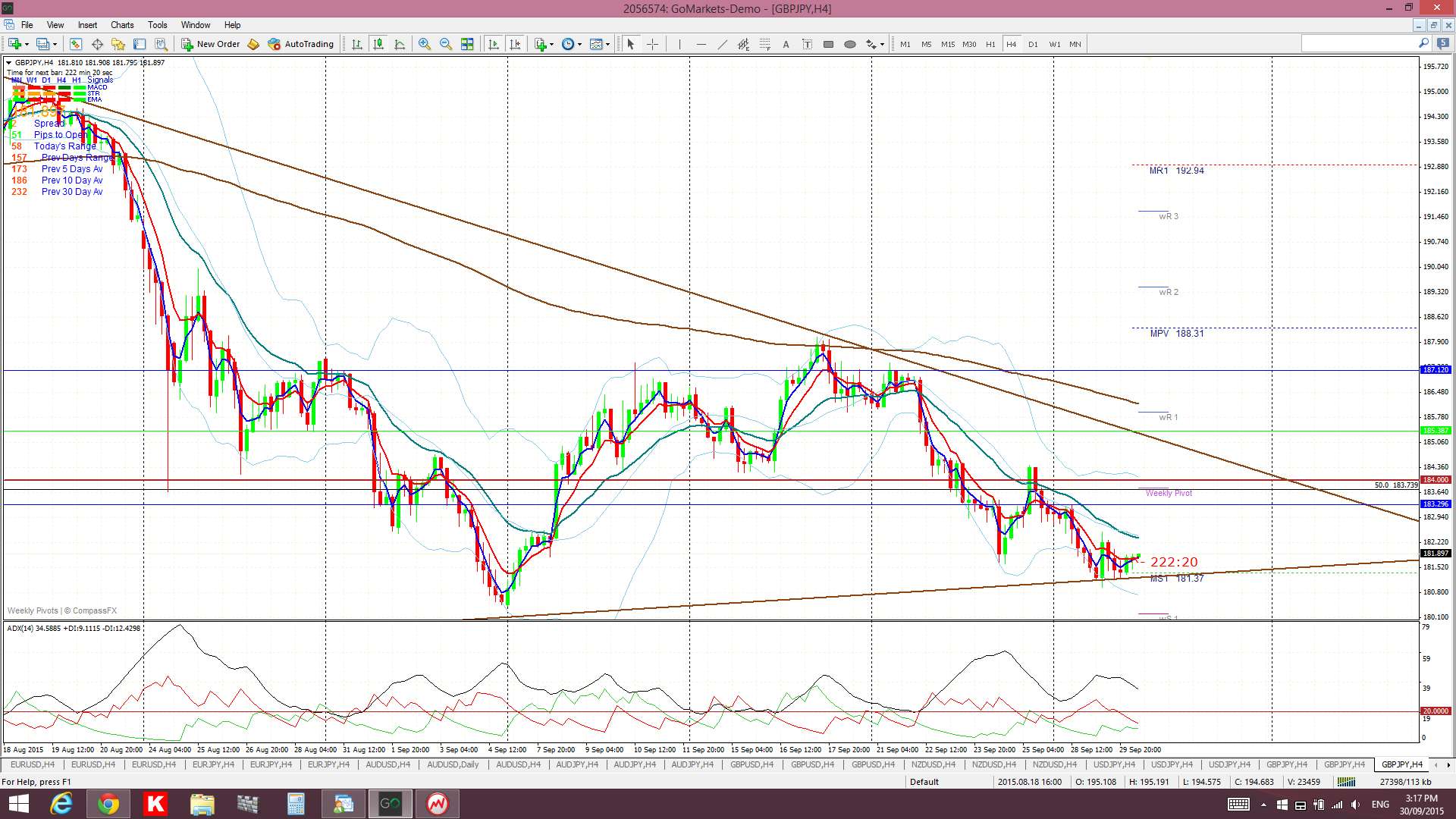Screen dimensions: 1456x819
Task: Switch chart to Candlesticks mode
Action: click(x=378, y=44)
